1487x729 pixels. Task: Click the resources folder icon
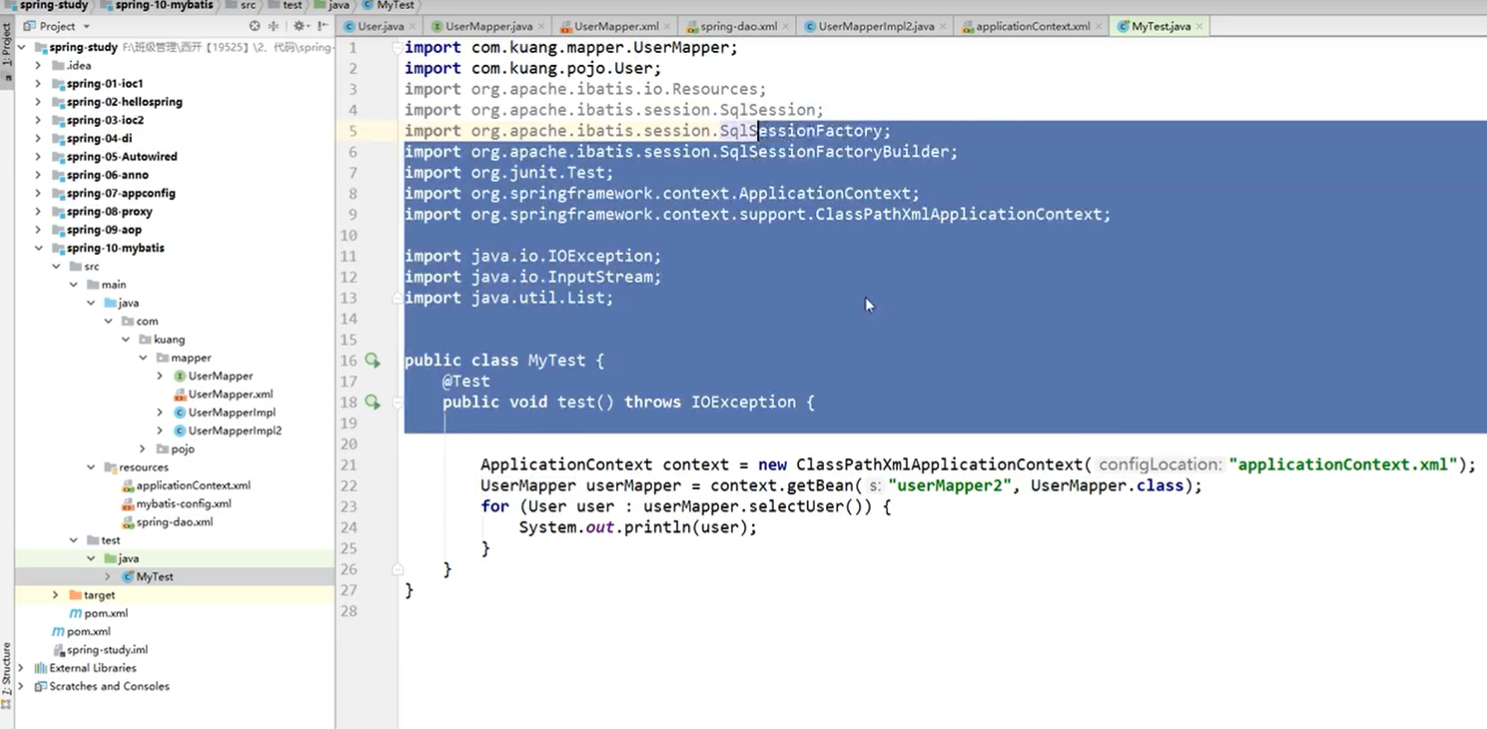[110, 467]
